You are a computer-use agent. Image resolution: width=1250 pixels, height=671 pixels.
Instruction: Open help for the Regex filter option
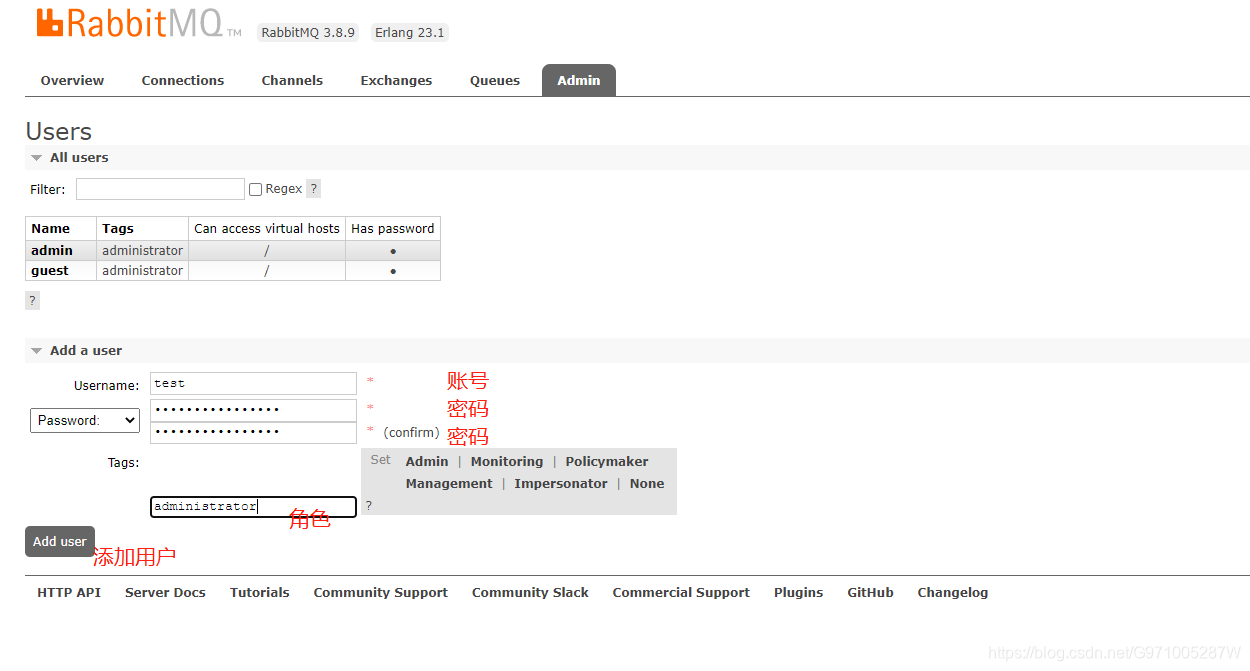pos(313,188)
